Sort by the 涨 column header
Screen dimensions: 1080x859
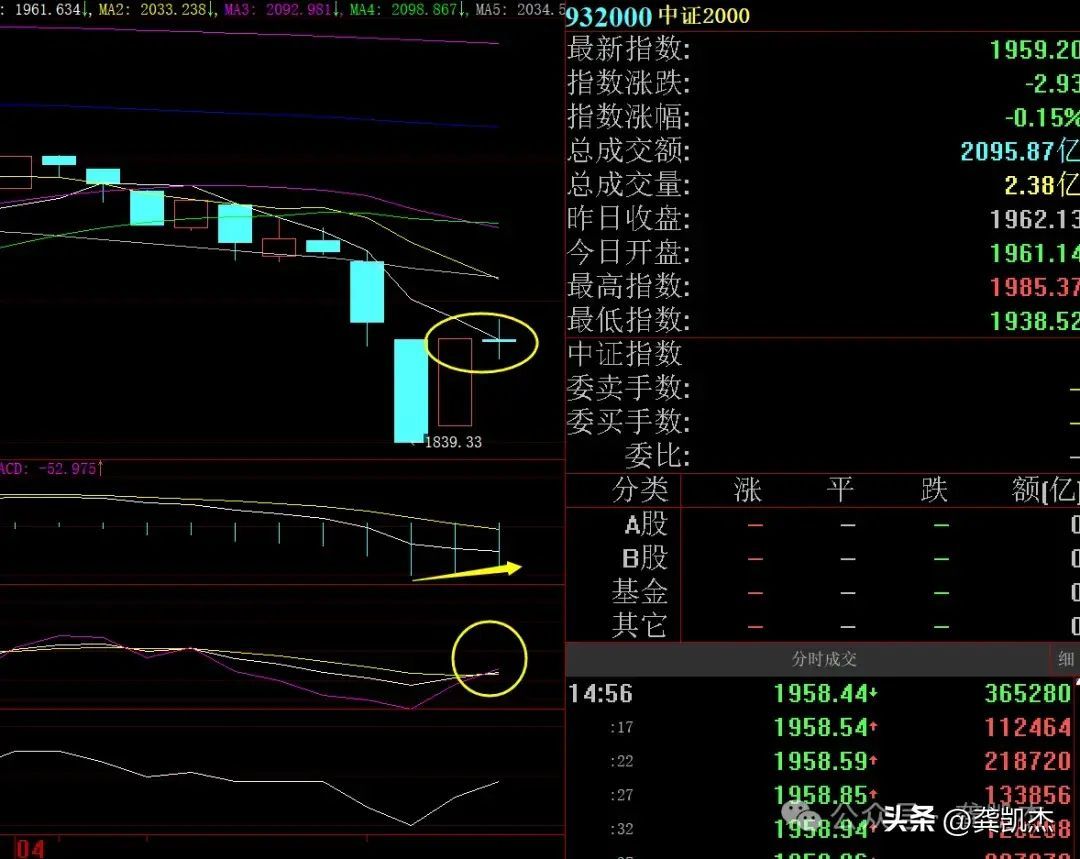(x=747, y=490)
